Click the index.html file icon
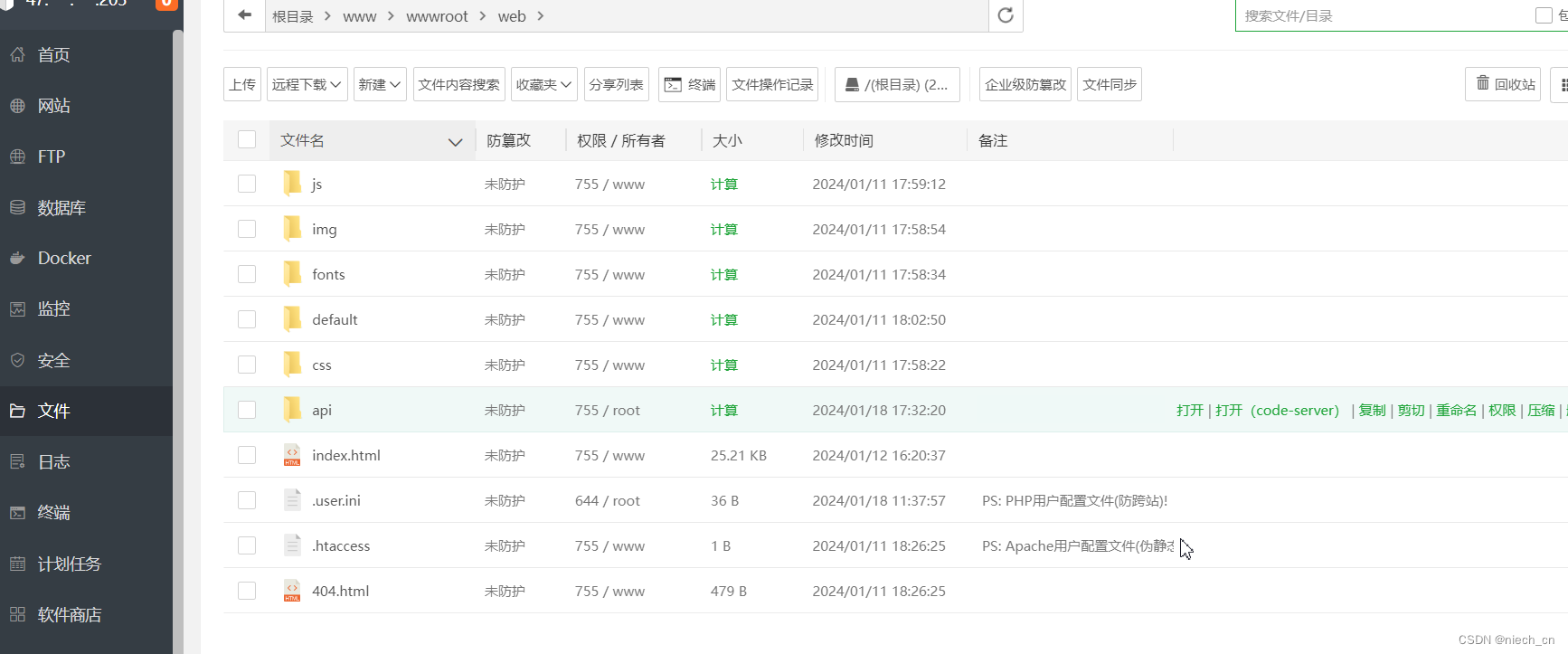 [292, 455]
